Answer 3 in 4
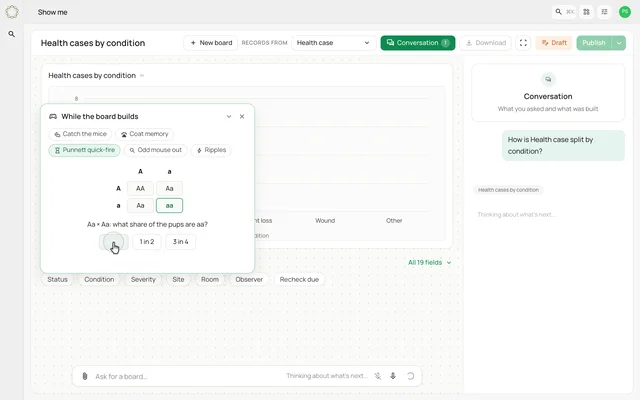The height and width of the screenshot is (400, 640). (x=180, y=242)
